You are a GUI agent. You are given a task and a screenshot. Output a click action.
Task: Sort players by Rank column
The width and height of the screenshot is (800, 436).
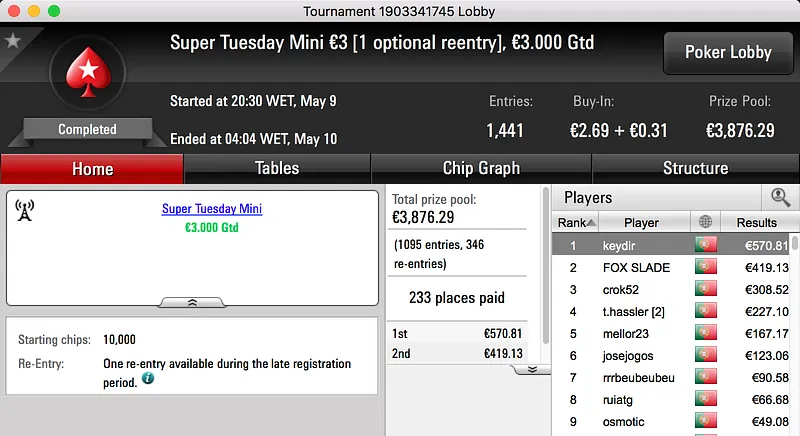coord(577,222)
